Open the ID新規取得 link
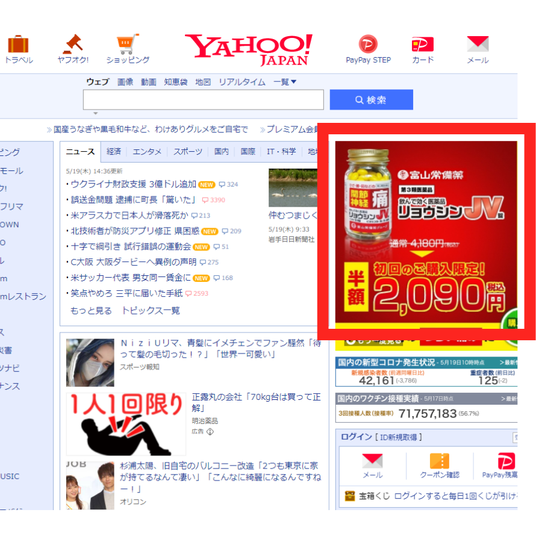 [x=398, y=437]
